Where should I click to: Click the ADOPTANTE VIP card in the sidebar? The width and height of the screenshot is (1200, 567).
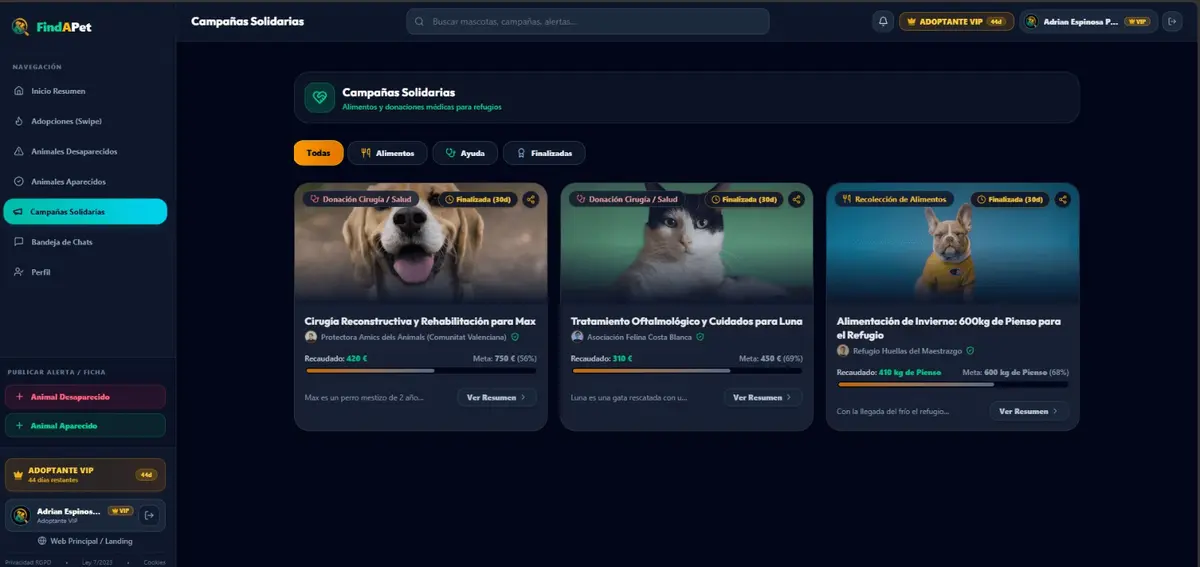tap(85, 475)
